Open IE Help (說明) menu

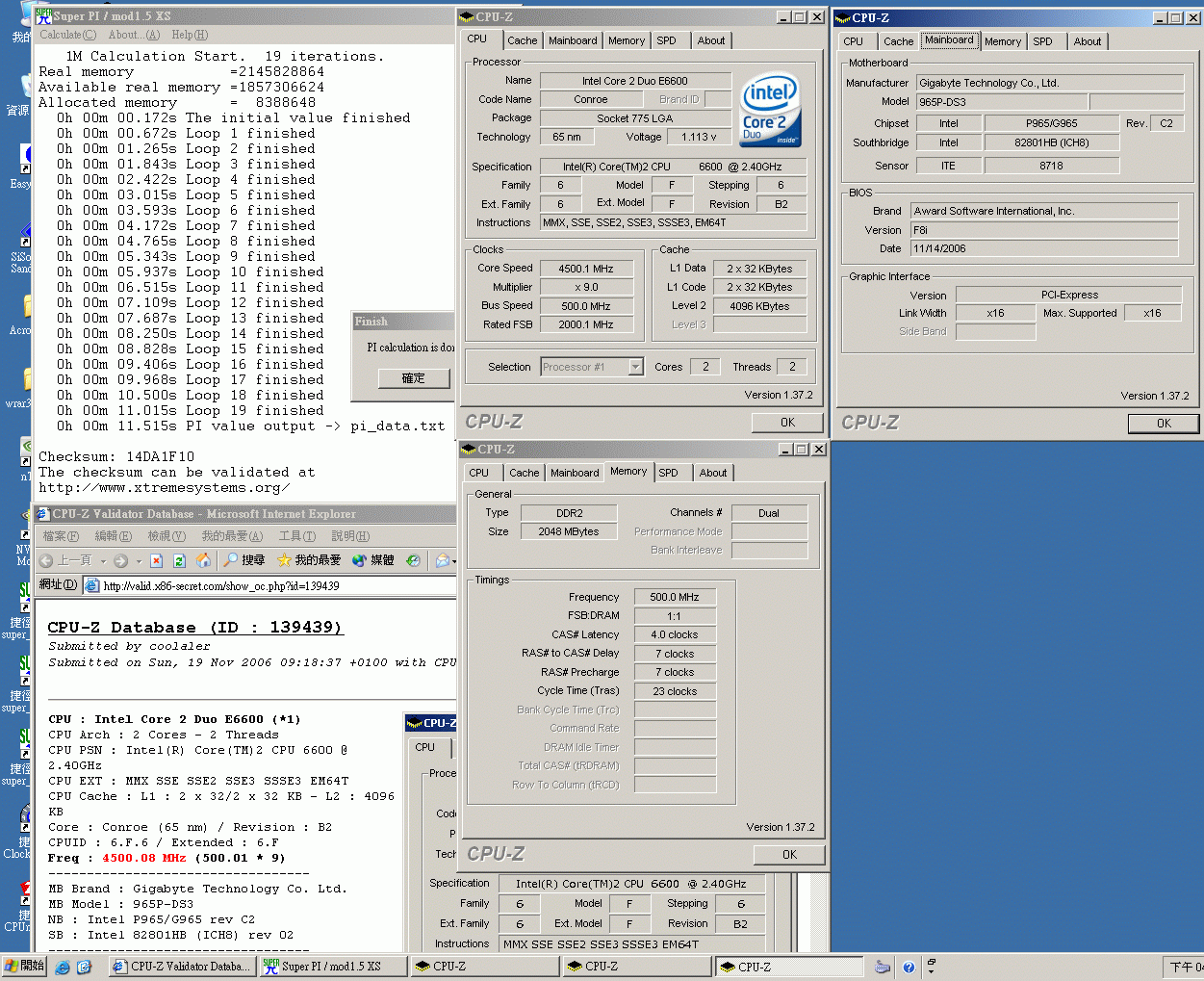[x=350, y=536]
